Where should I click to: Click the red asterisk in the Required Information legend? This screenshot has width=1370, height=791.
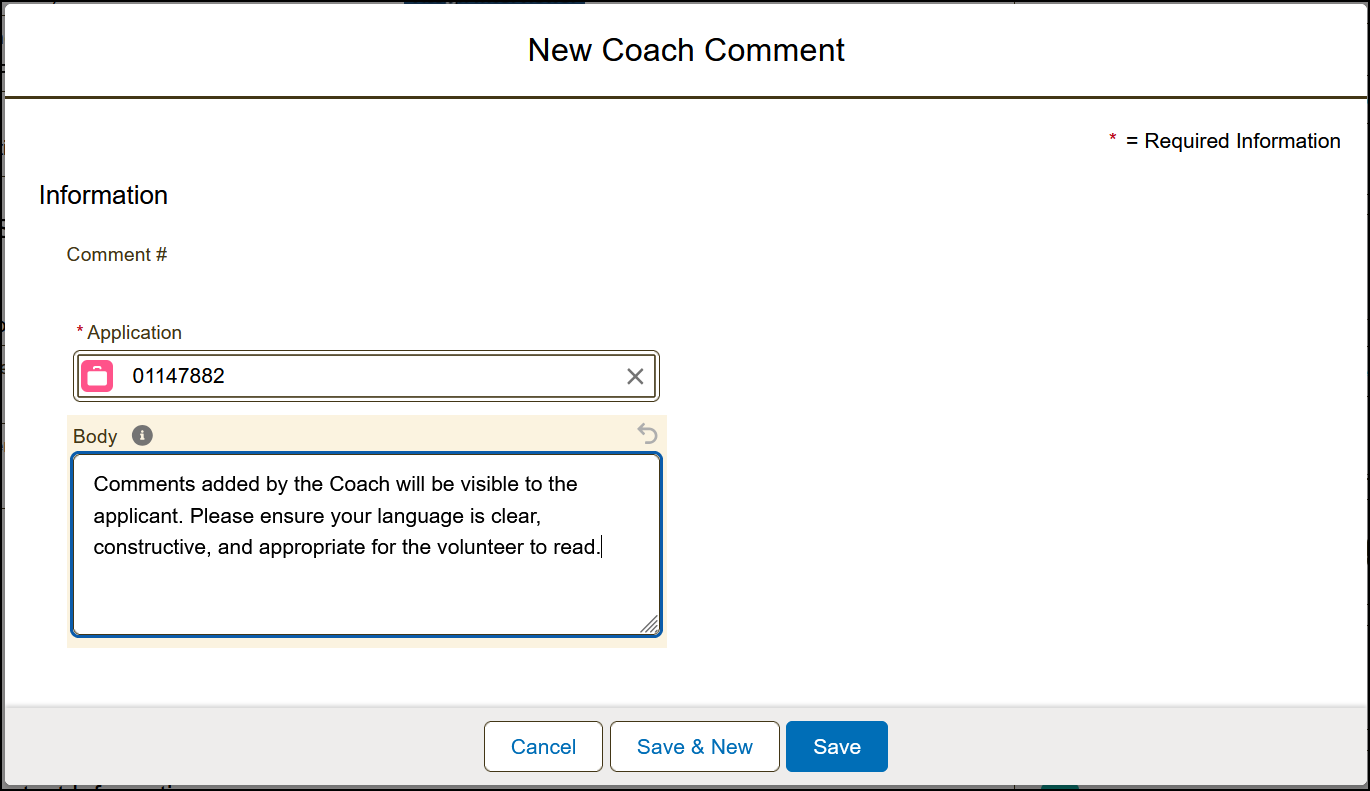pos(1113,140)
